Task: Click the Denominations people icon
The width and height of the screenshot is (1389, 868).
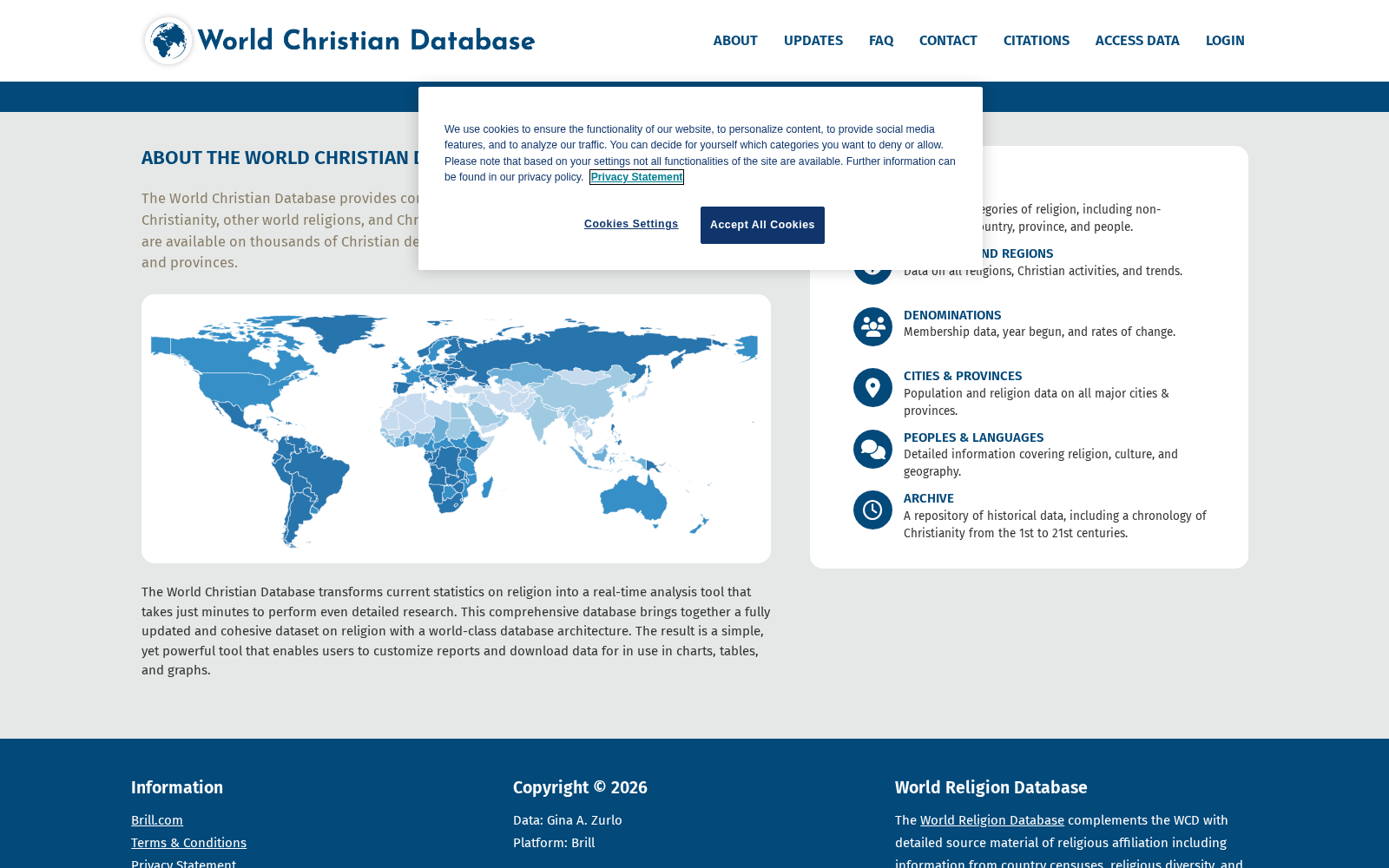Action: pyautogui.click(x=872, y=326)
